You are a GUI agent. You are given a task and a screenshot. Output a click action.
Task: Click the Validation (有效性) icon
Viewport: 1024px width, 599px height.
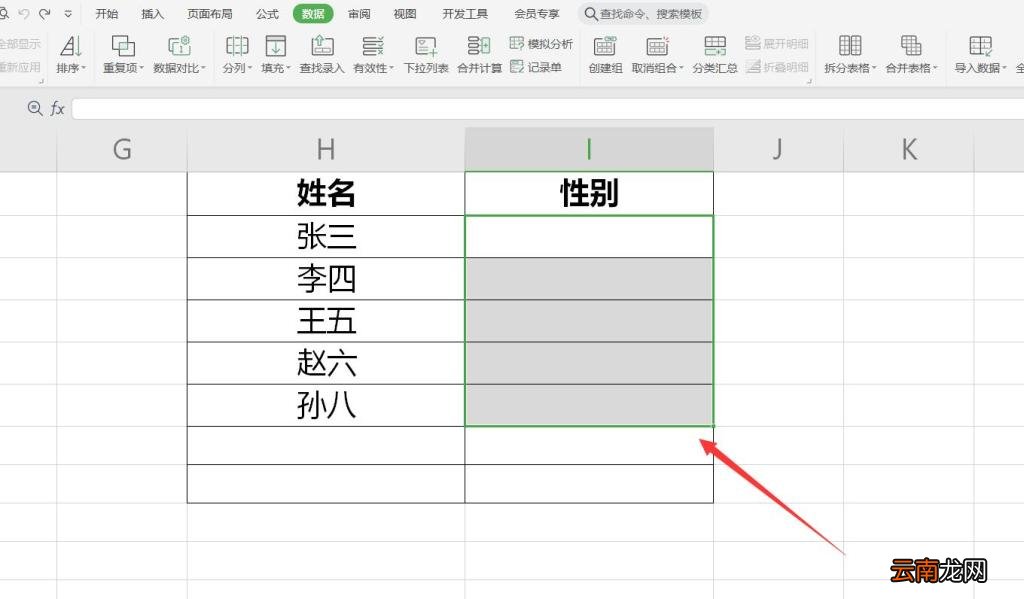tap(373, 46)
